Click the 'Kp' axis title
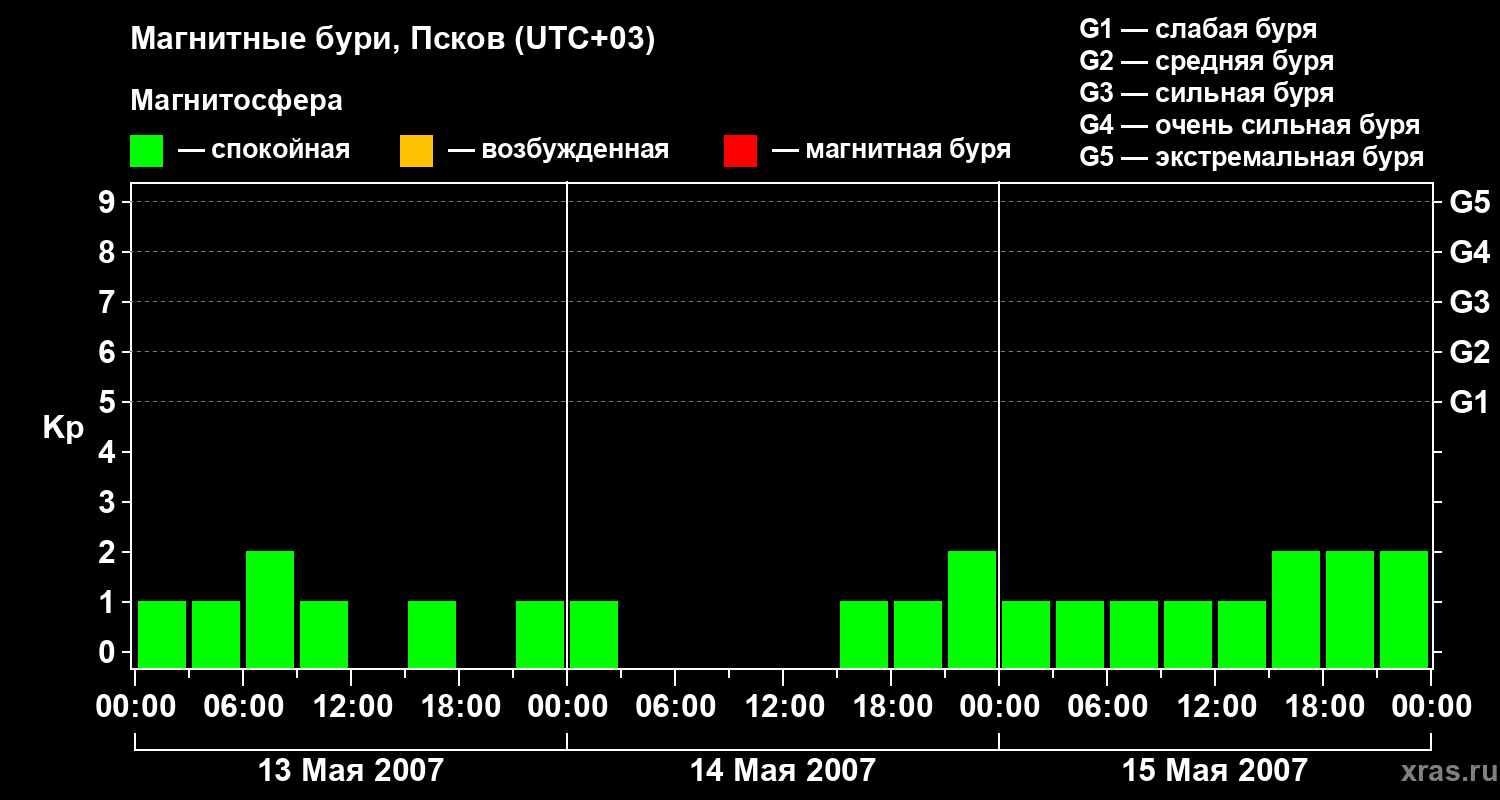 [x=64, y=428]
